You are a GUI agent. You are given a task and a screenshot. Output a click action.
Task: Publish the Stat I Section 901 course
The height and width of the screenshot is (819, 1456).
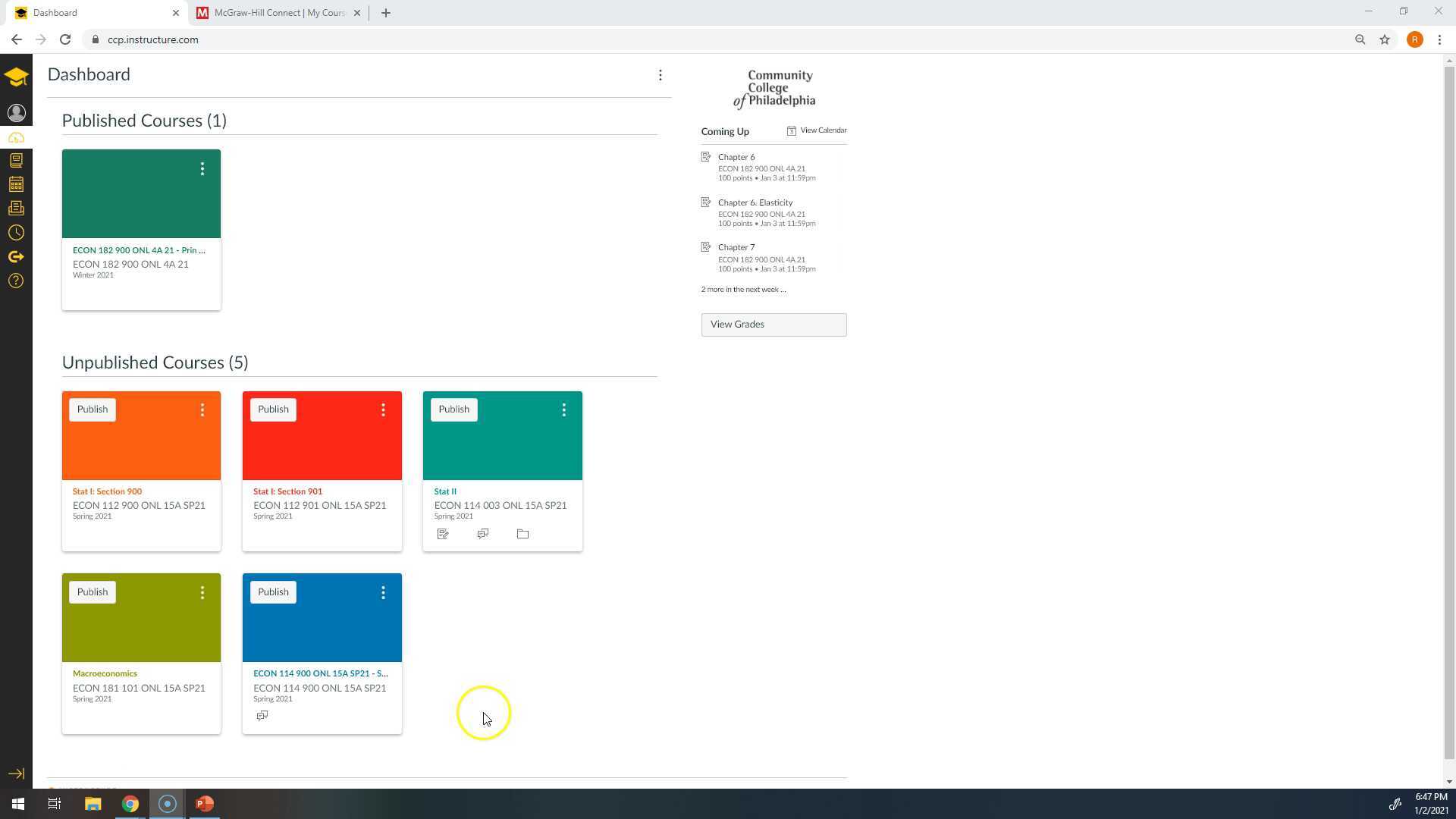pos(273,409)
